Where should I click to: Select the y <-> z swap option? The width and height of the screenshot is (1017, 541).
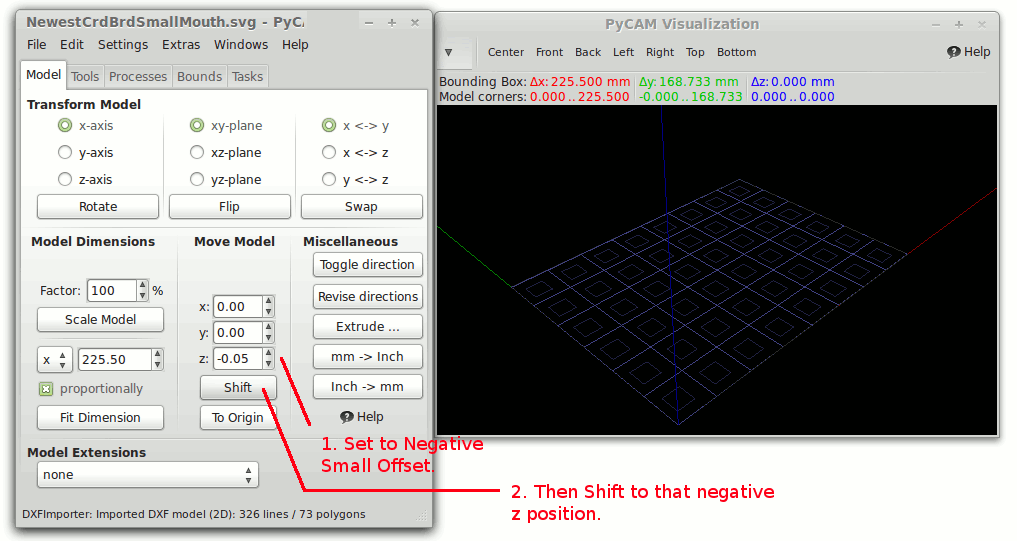(329, 179)
